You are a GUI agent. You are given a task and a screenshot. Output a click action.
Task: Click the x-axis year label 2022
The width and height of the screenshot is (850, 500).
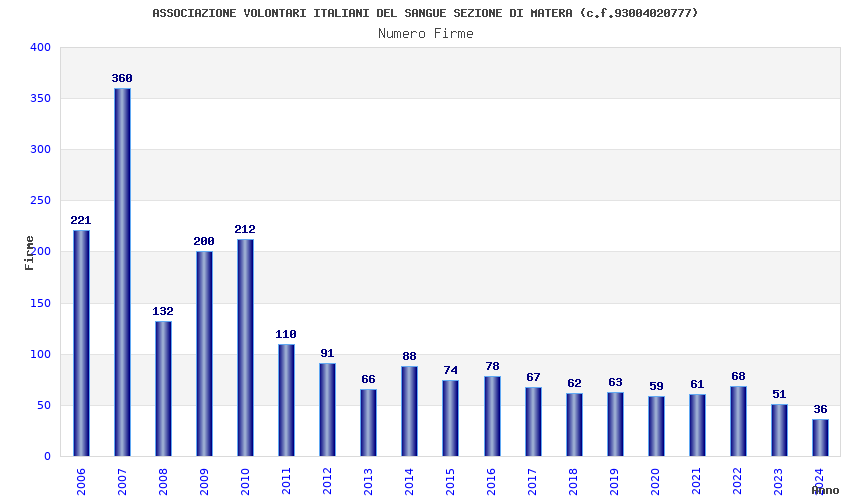738,482
